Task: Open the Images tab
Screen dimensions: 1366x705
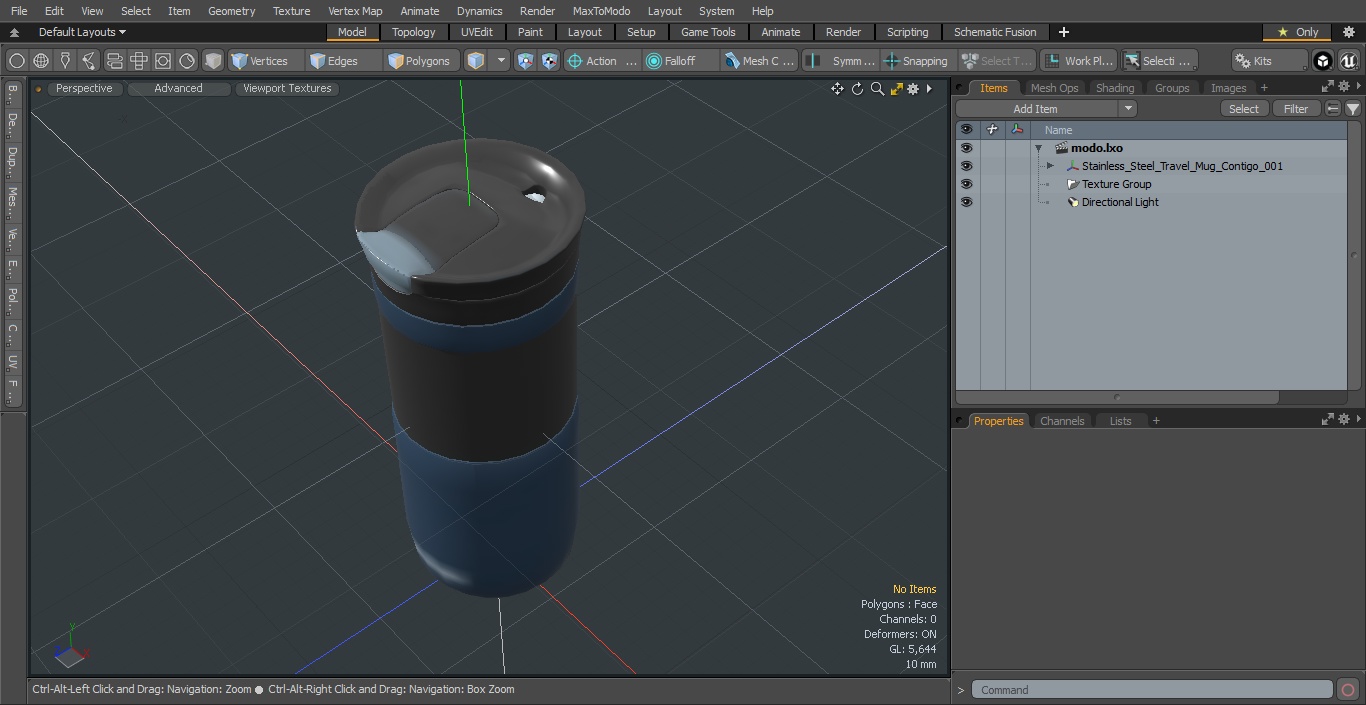Action: click(x=1228, y=88)
